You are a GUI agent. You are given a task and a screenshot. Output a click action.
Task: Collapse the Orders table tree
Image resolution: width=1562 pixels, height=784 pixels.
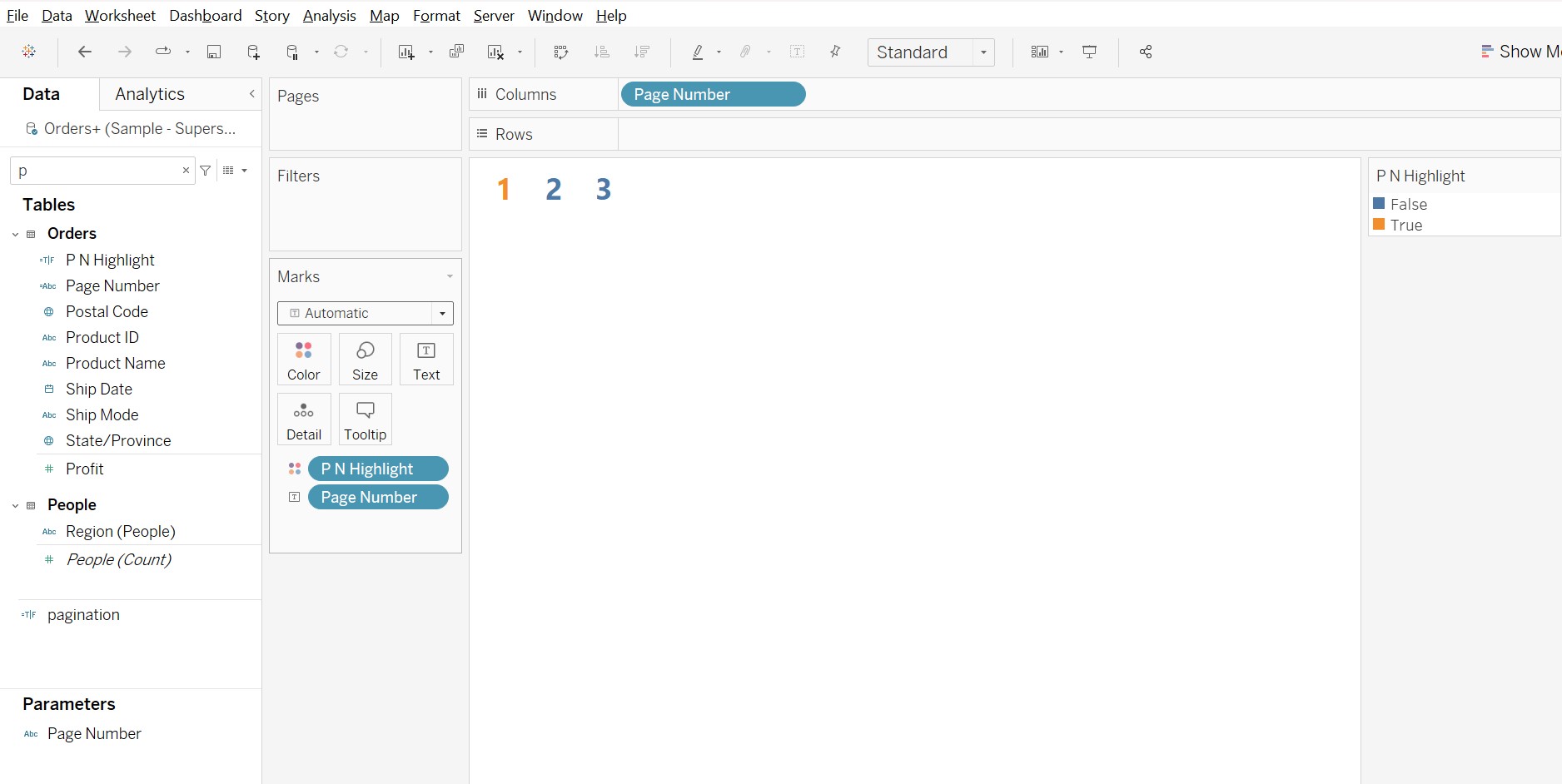pos(16,234)
